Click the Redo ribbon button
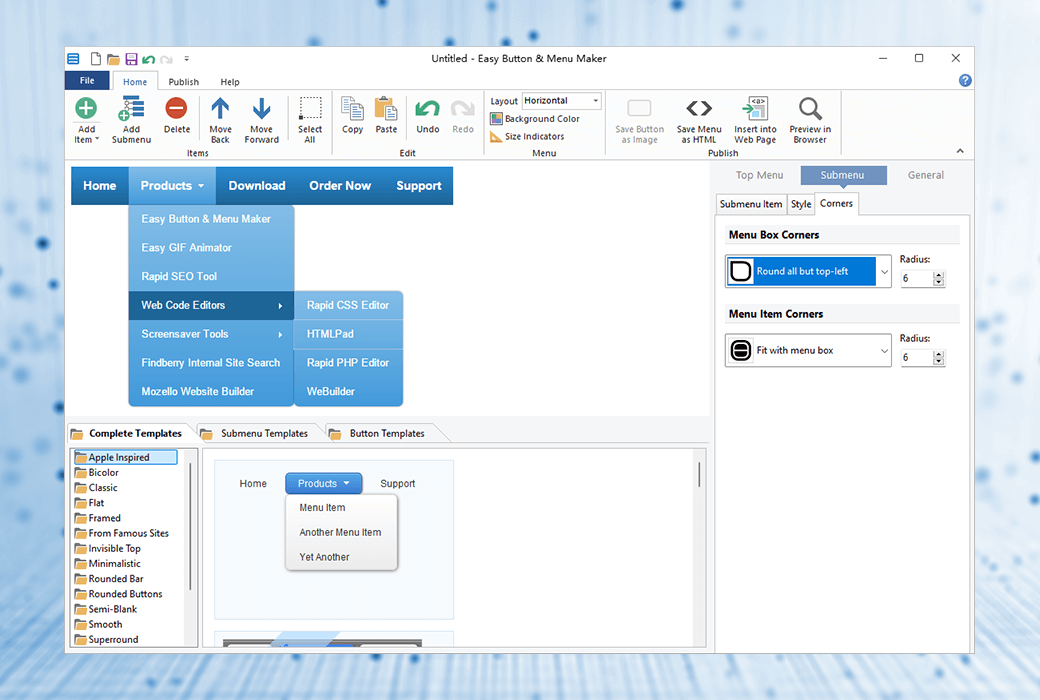This screenshot has height=700, width=1040. 463,115
